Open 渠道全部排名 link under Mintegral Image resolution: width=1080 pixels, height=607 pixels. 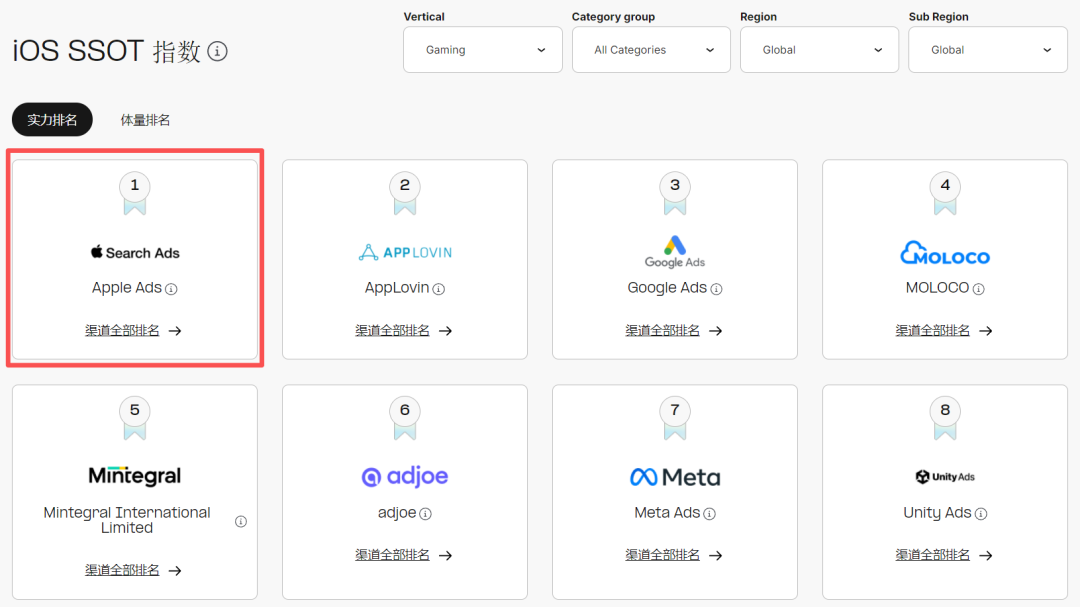134,570
